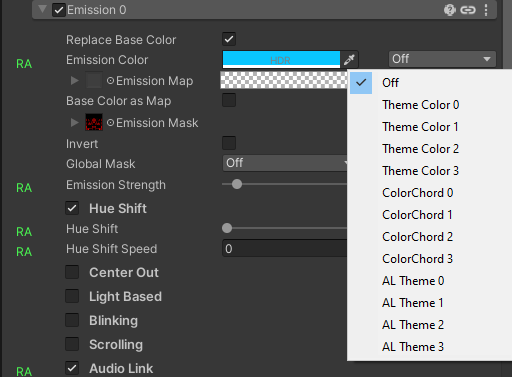Enable the Blinking checkbox
Image resolution: width=512 pixels, height=377 pixels.
(x=72, y=320)
